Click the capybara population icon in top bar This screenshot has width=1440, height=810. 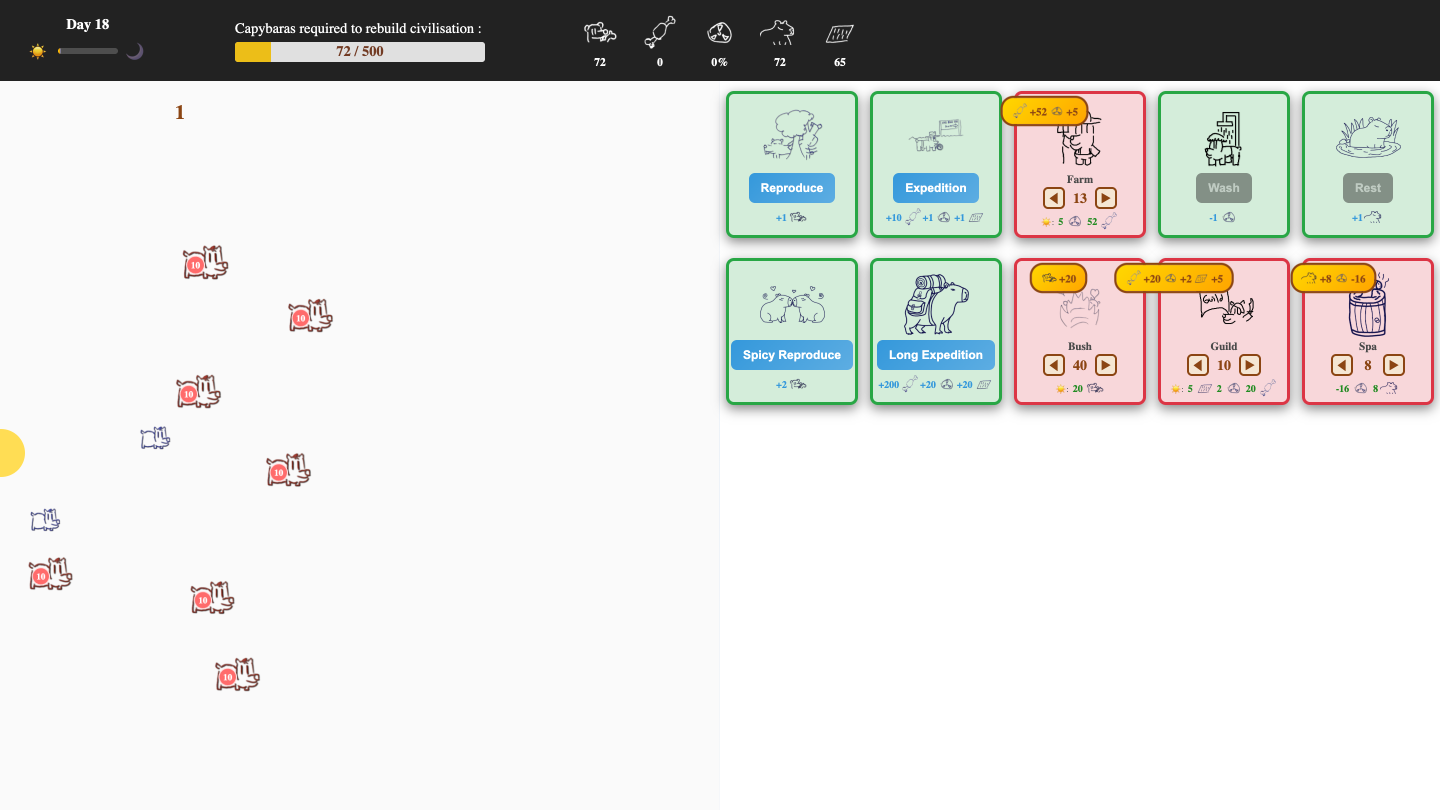(600, 33)
